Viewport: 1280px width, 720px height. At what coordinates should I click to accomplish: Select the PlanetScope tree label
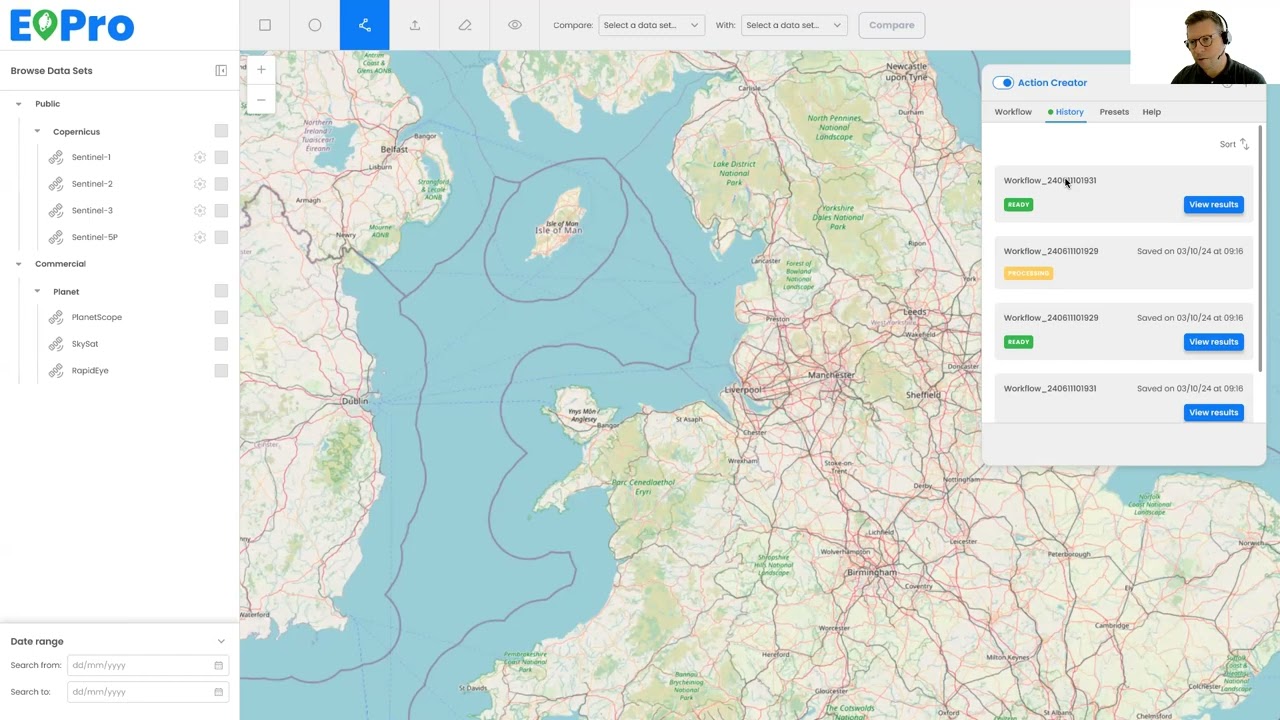point(97,317)
